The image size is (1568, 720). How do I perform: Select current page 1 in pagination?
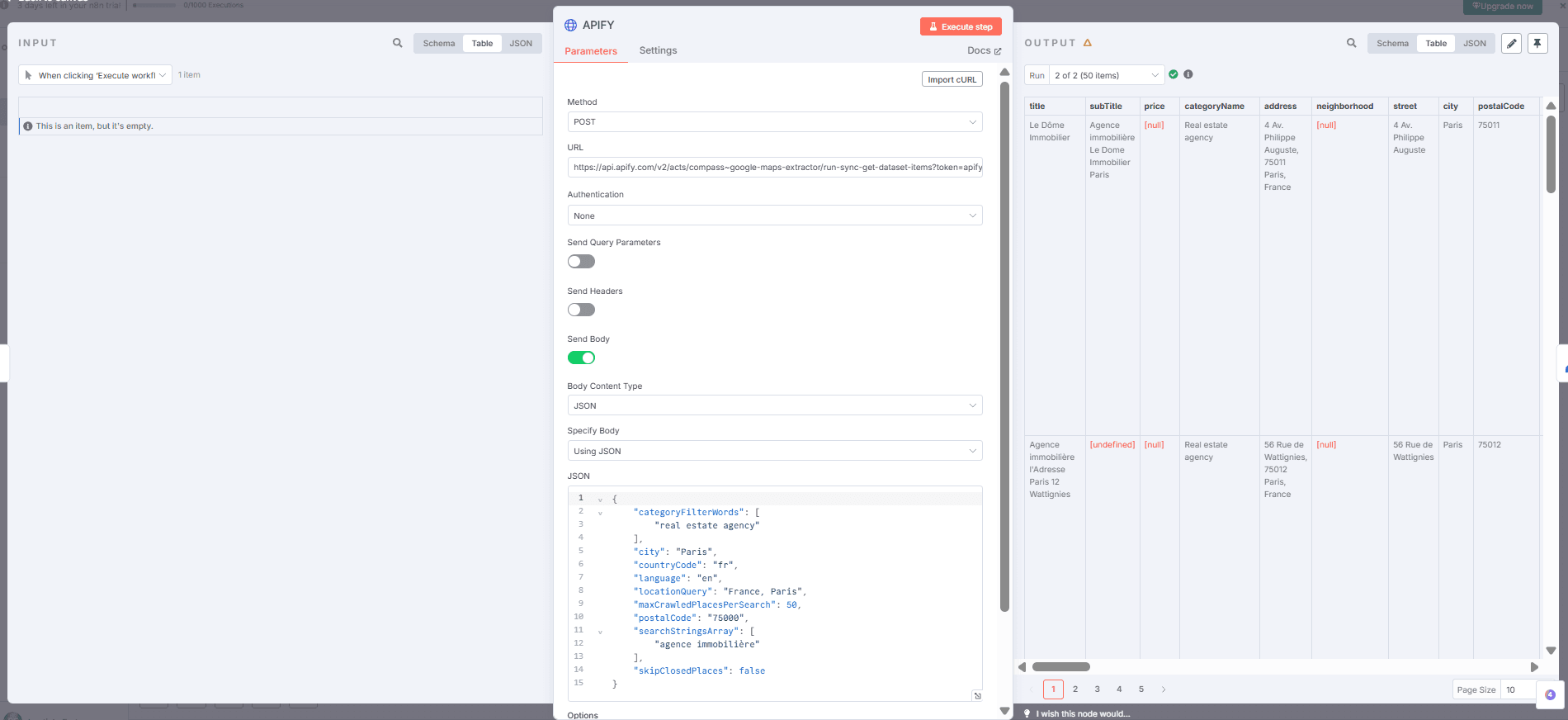coord(1053,689)
